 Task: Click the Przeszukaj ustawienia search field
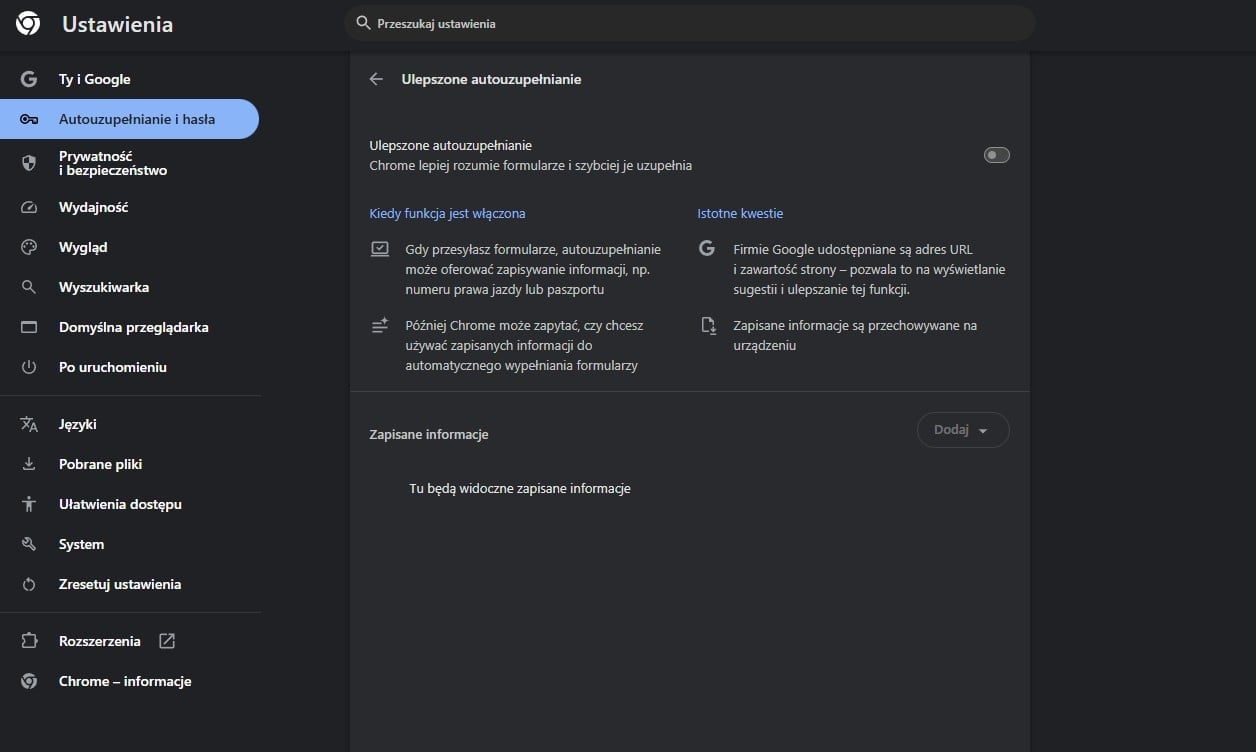pyautogui.click(x=690, y=23)
